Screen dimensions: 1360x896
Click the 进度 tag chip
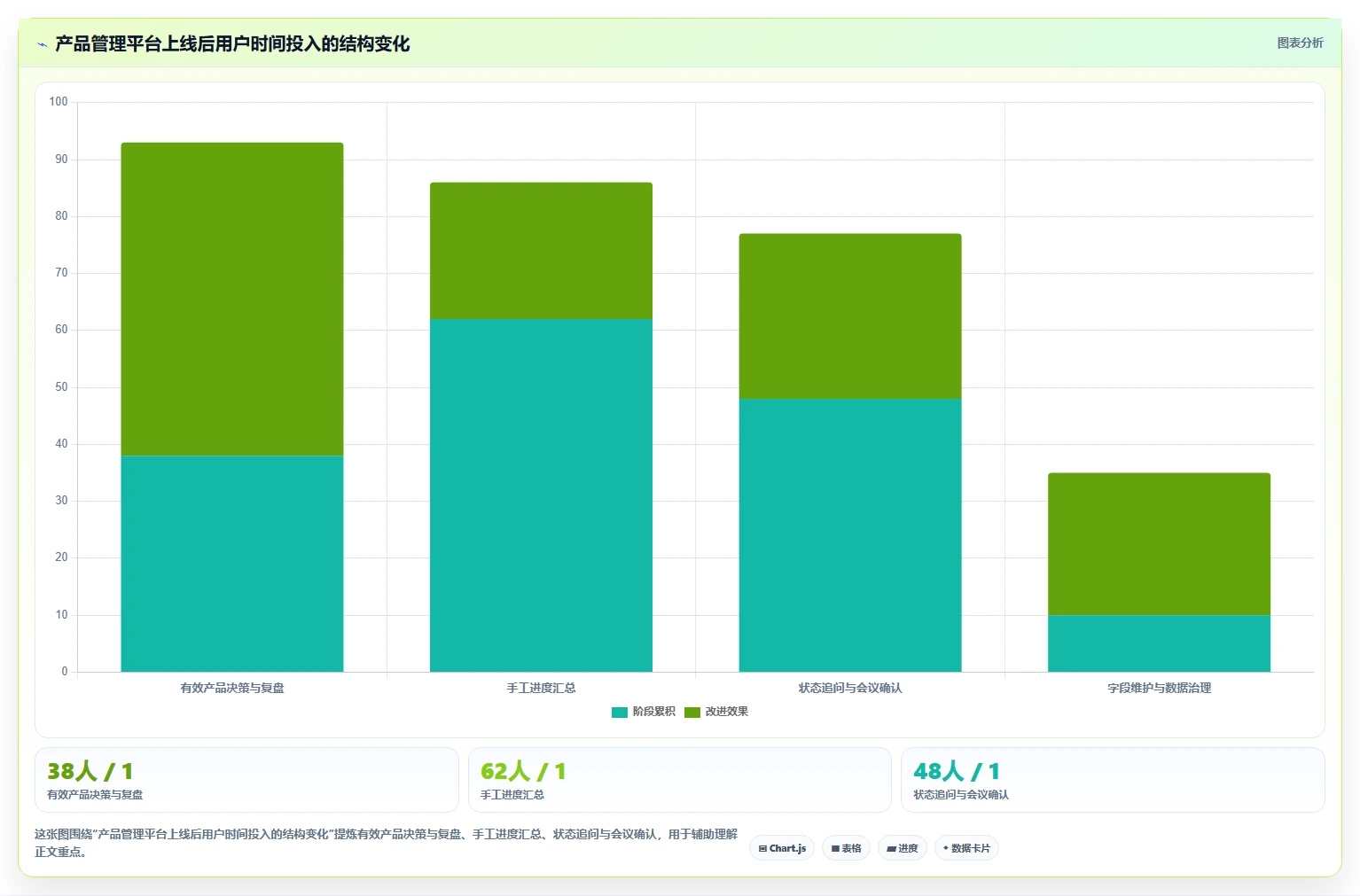(x=903, y=848)
